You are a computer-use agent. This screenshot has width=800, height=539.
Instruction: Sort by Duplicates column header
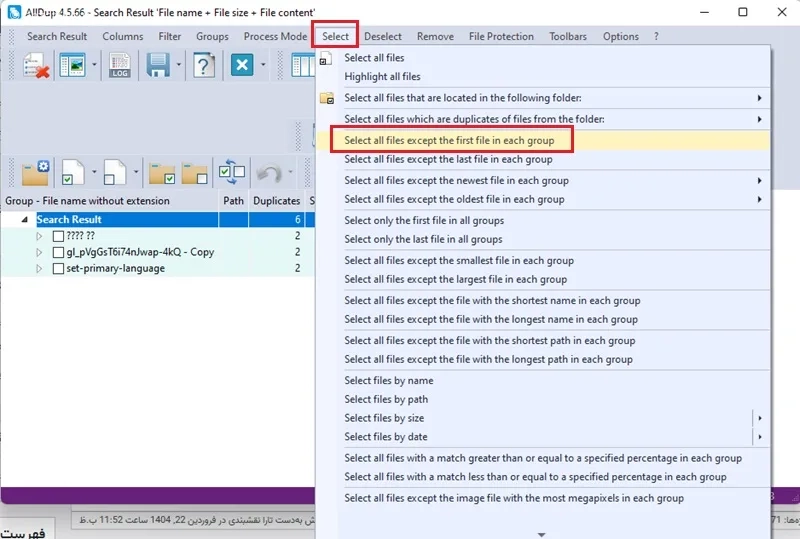pos(277,201)
